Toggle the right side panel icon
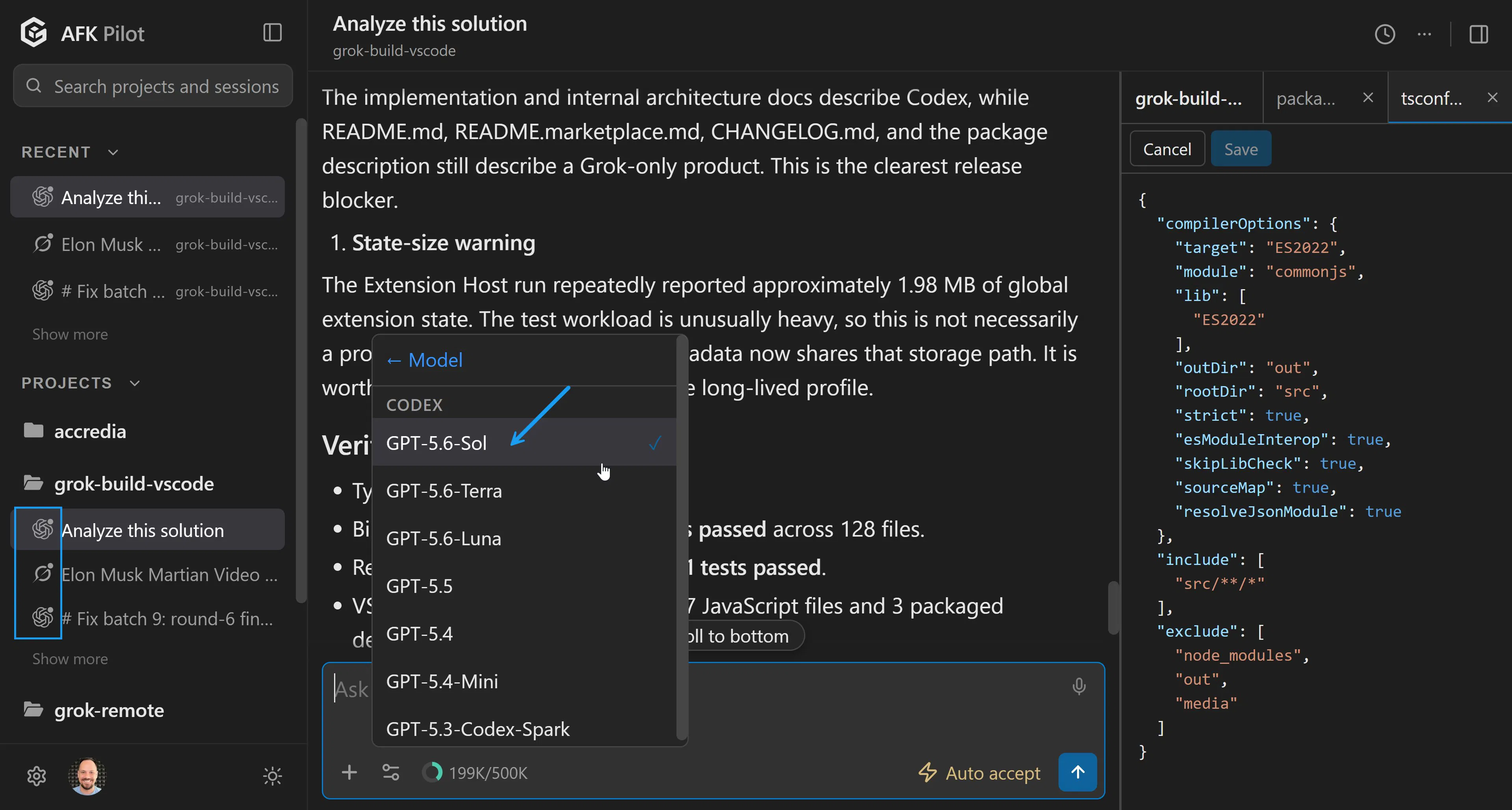Image resolution: width=1512 pixels, height=810 pixels. click(1479, 34)
